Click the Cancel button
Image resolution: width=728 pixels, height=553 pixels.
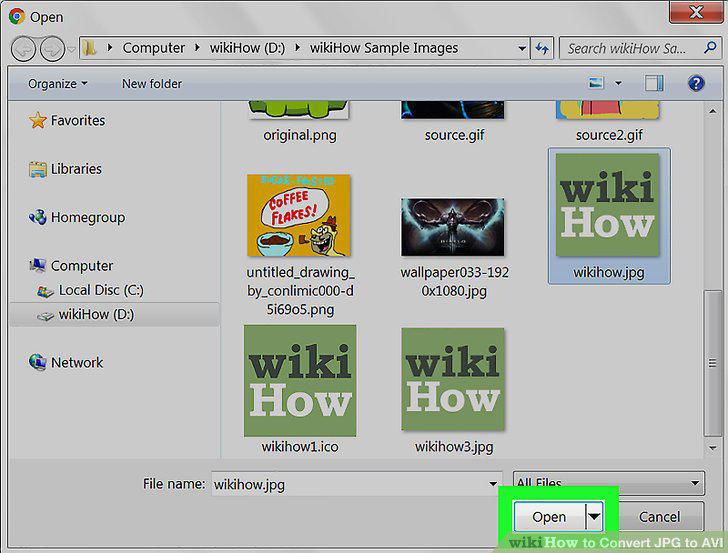[660, 516]
